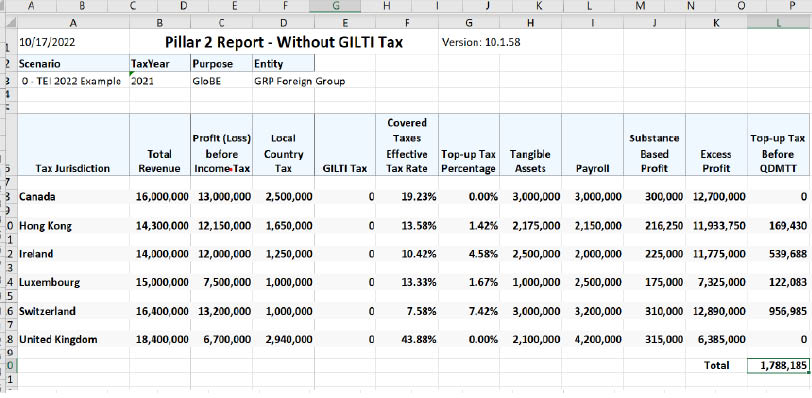Select the Luxembourg jurisdiction cell
The width and height of the screenshot is (812, 398).
tap(74, 283)
